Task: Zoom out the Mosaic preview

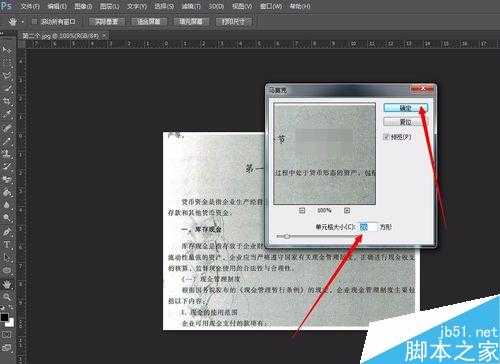Action: [x=302, y=211]
